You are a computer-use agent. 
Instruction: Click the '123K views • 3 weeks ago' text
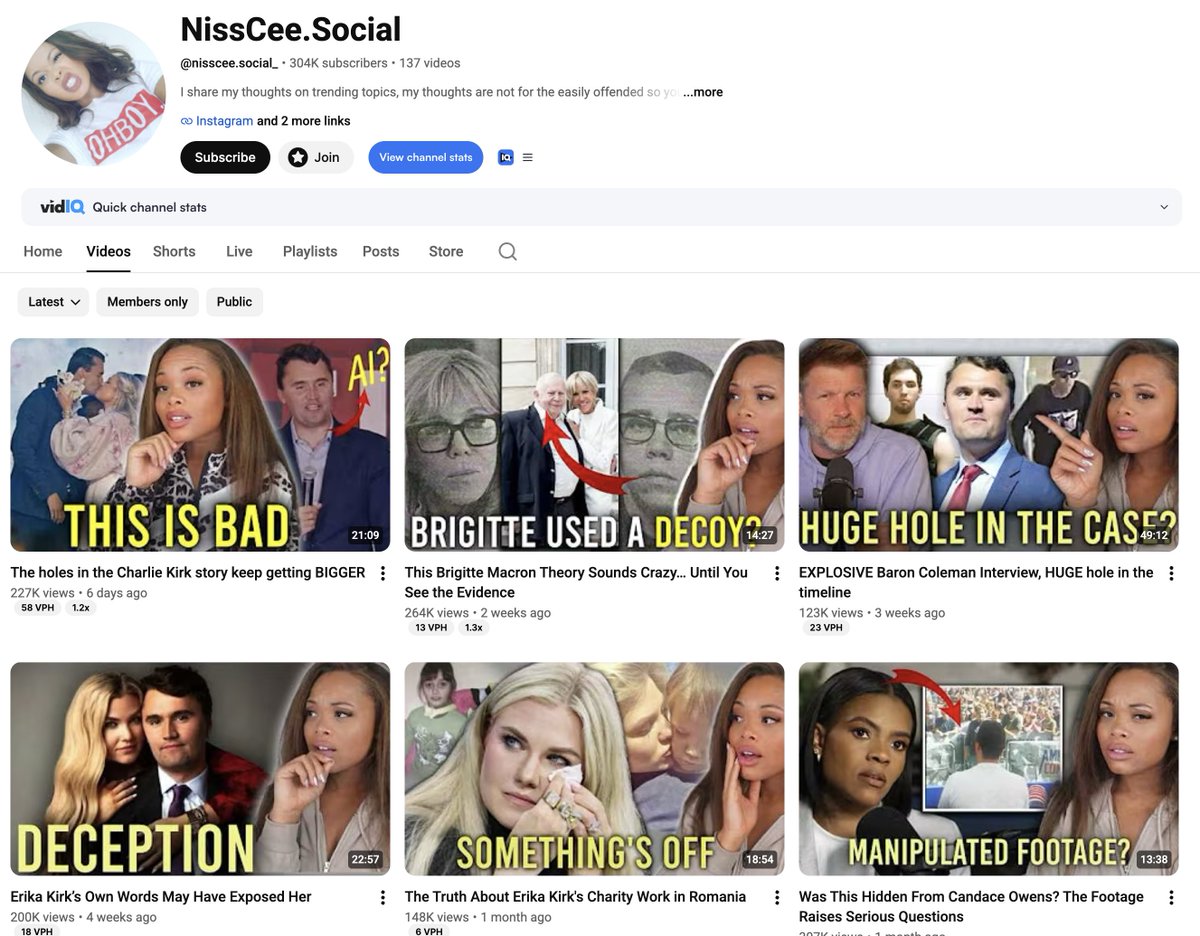pos(872,613)
